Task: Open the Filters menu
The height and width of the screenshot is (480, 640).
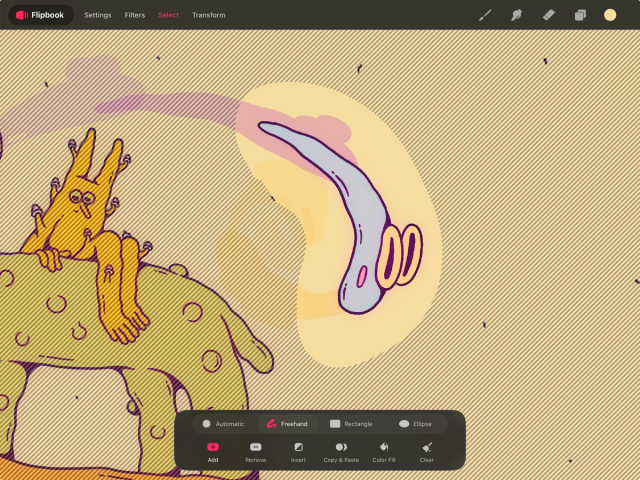Action: [x=135, y=15]
